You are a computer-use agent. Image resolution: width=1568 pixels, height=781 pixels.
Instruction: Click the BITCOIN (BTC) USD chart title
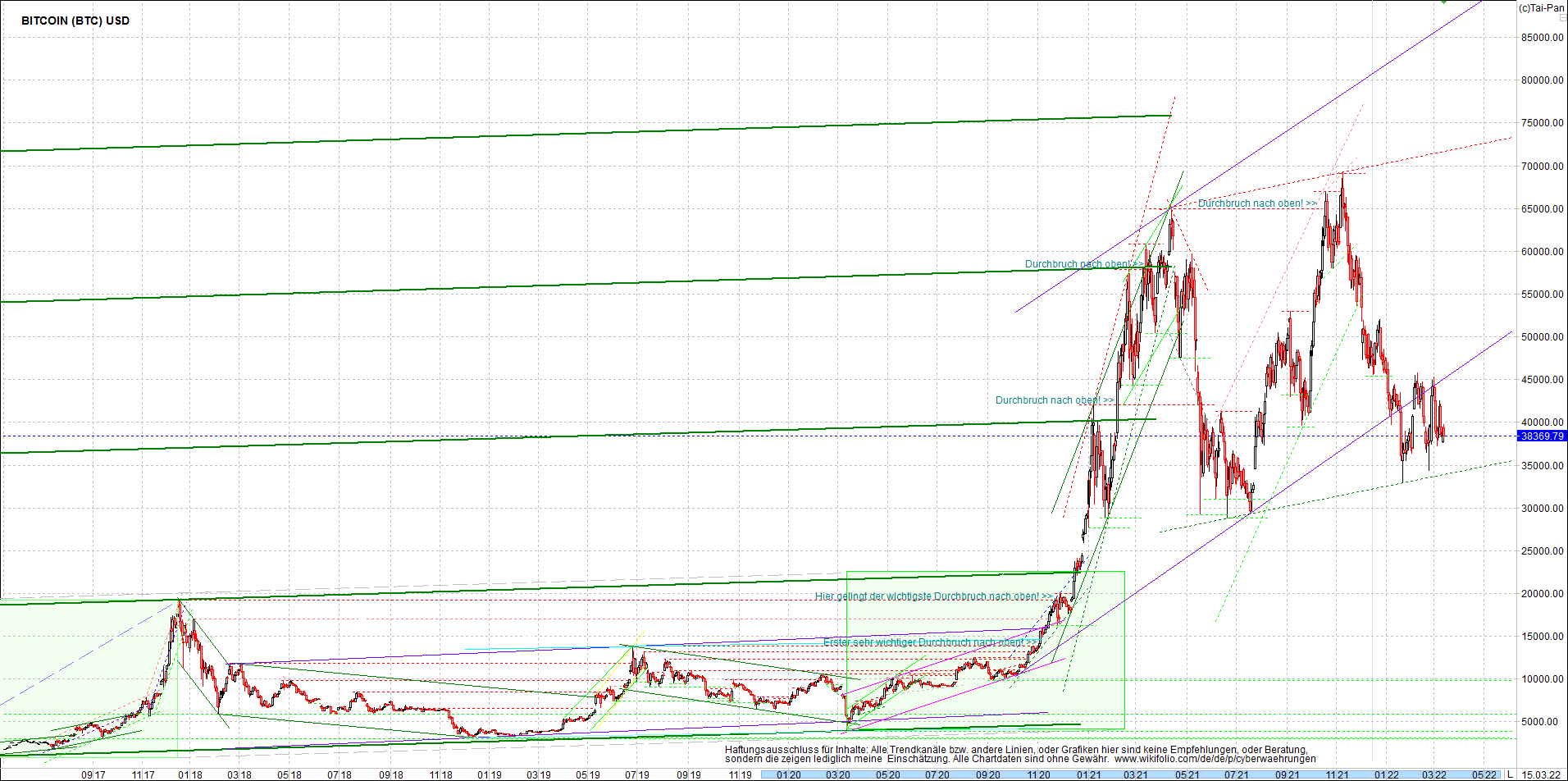[75, 21]
